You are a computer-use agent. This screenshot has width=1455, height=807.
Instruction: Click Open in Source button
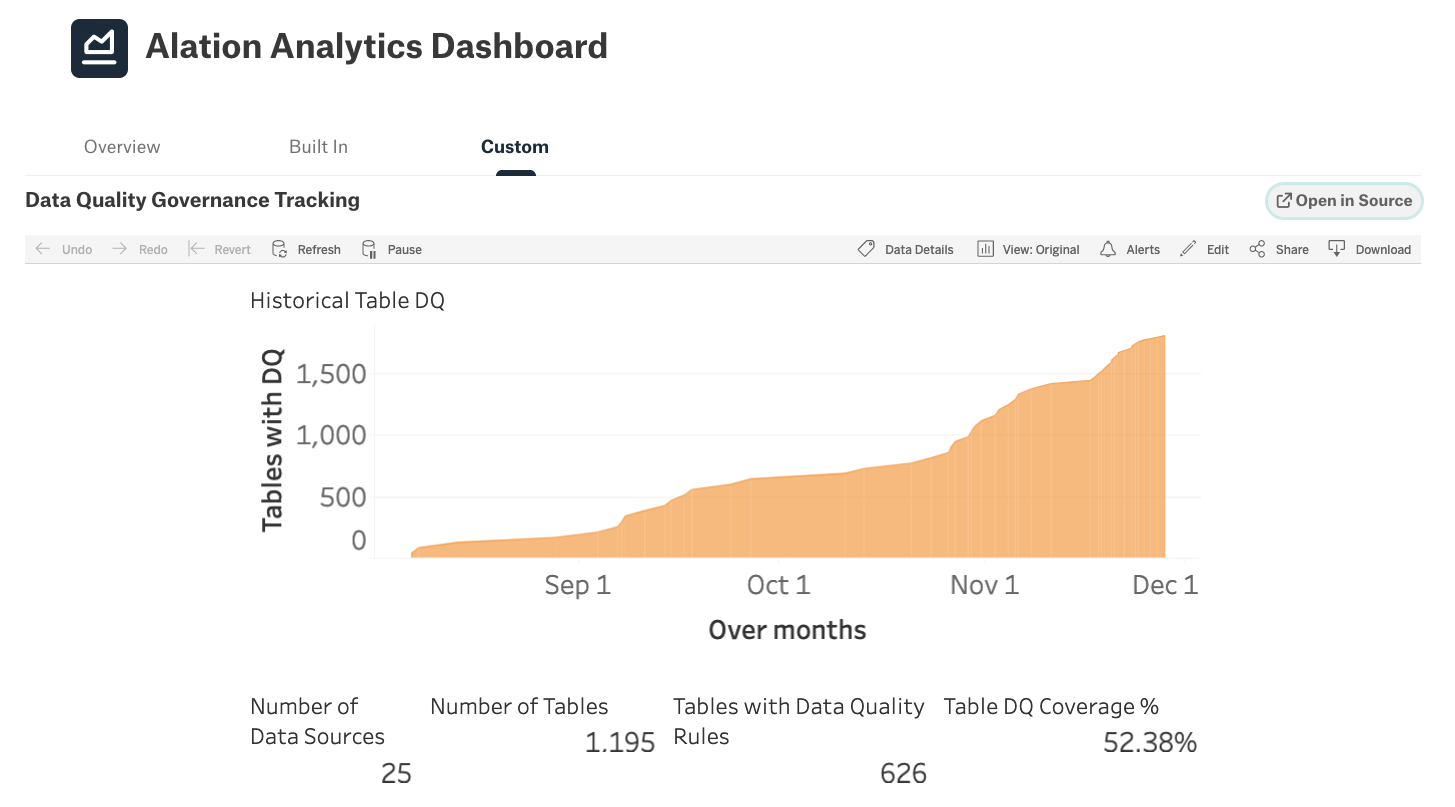coord(1344,200)
